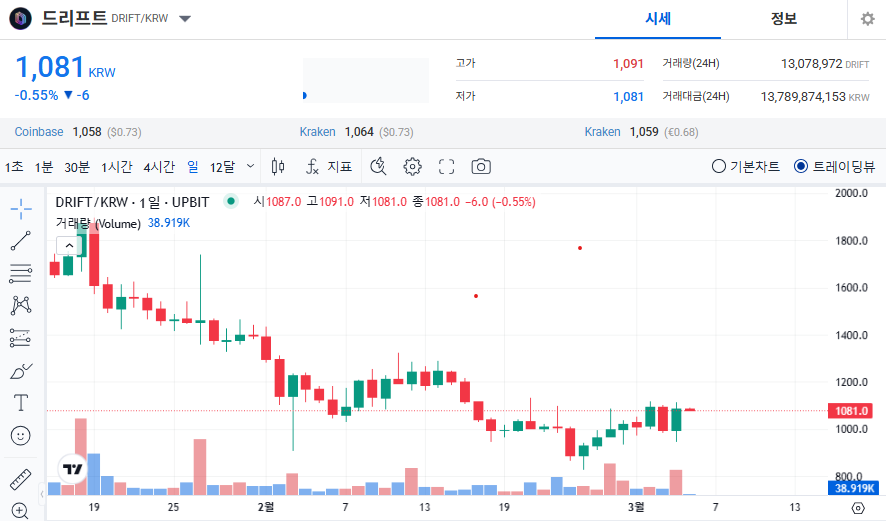This screenshot has height=521, width=886.
Task: Click the 고가 1,091 high value
Action: pyautogui.click(x=628, y=64)
